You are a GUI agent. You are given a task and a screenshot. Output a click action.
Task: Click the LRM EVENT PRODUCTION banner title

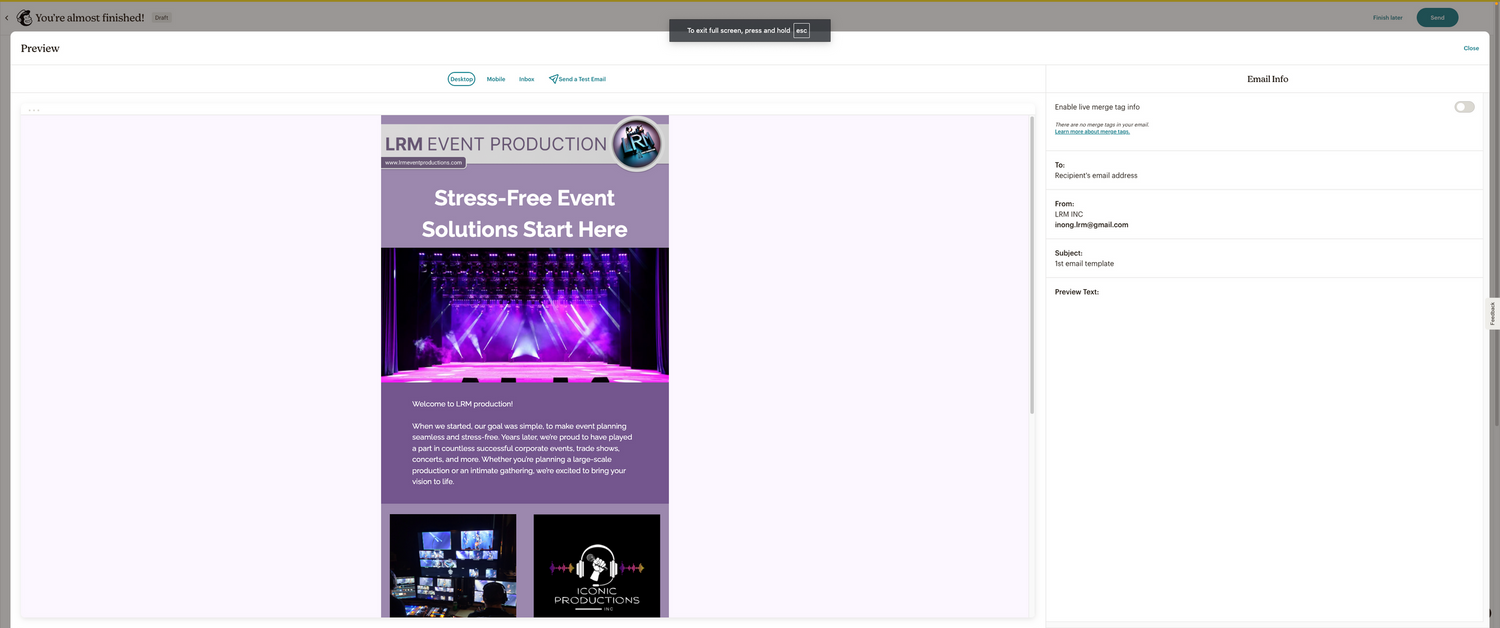(x=496, y=144)
